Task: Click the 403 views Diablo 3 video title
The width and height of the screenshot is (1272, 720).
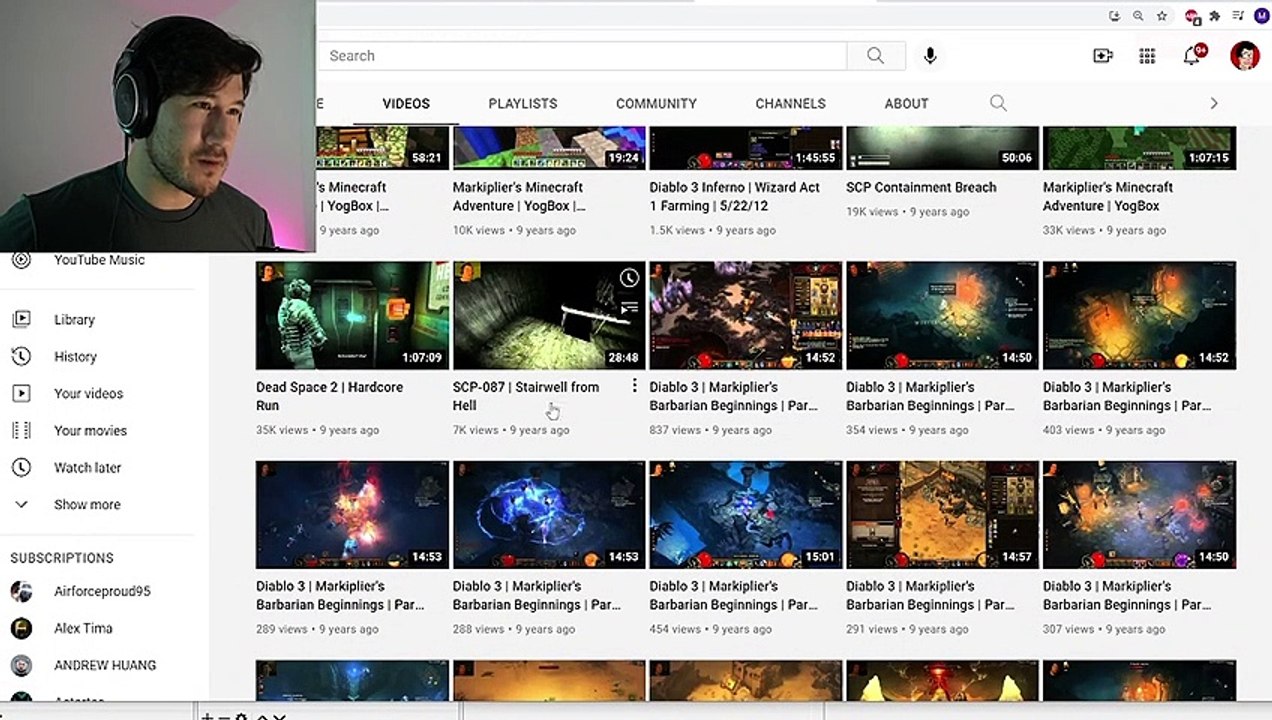Action: [x=1127, y=396]
